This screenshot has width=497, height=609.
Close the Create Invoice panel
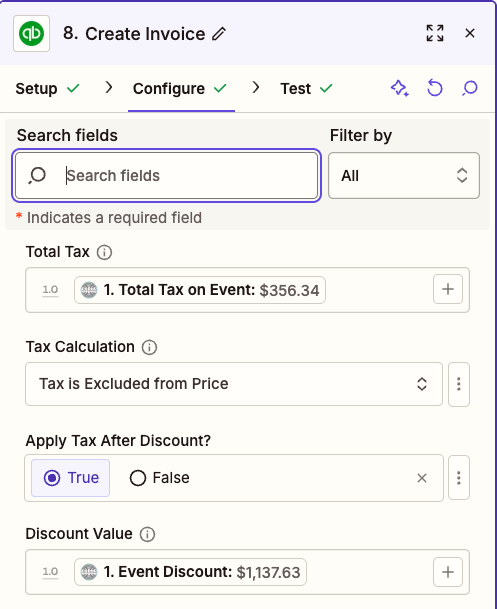[470, 33]
